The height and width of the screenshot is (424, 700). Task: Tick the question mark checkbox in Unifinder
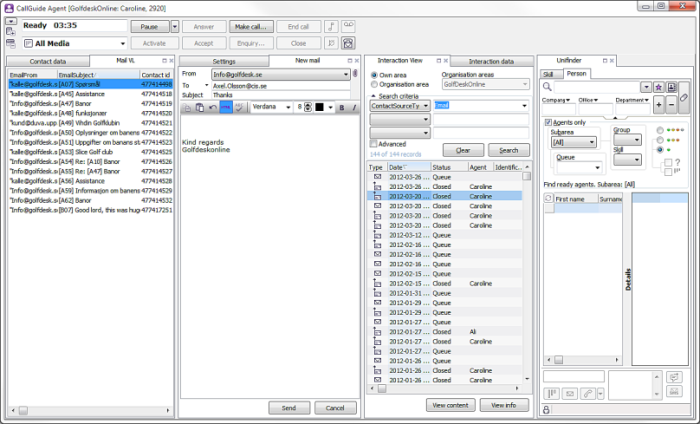[x=668, y=162]
